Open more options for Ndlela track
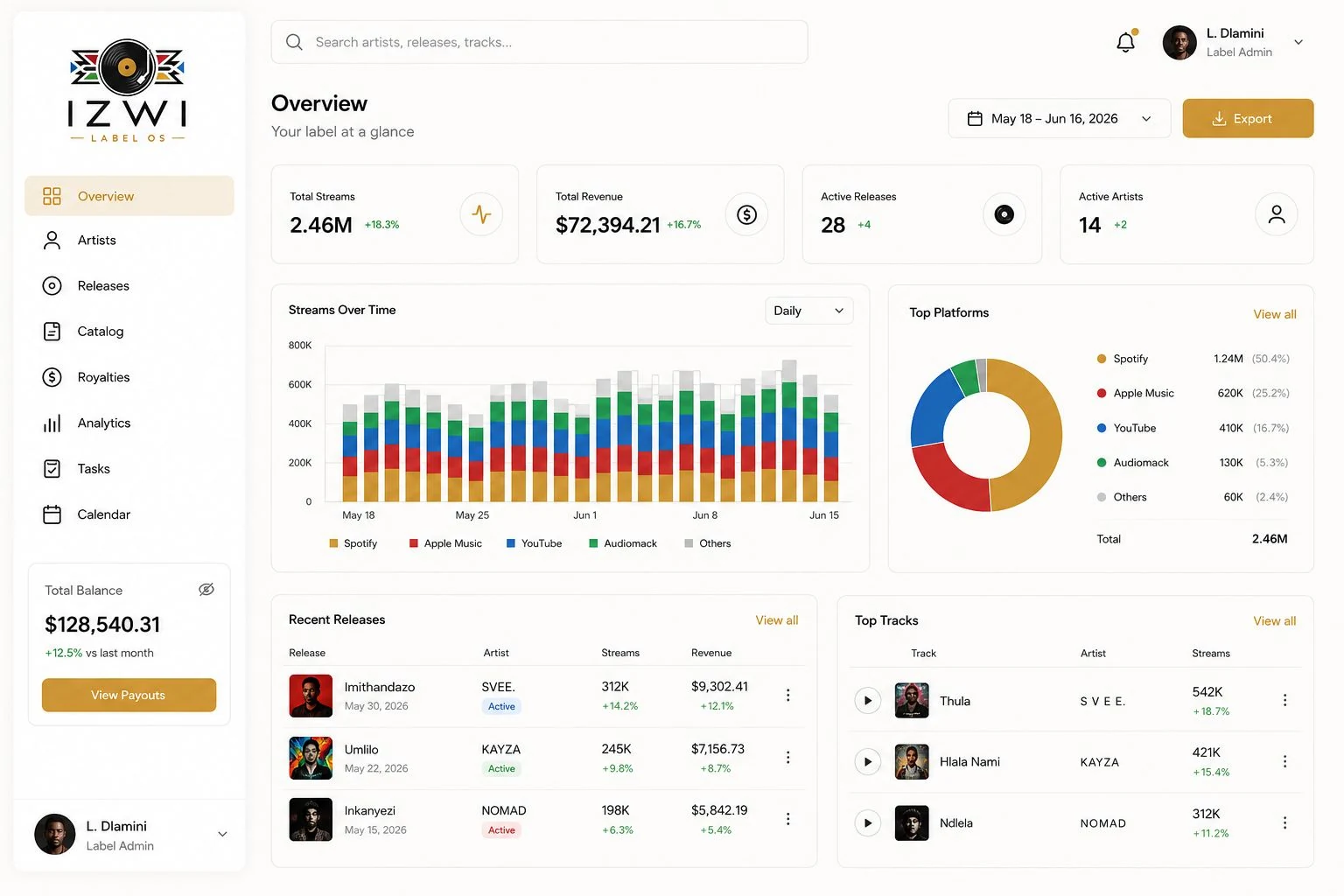This screenshot has height=896, width=1344. tap(1284, 823)
